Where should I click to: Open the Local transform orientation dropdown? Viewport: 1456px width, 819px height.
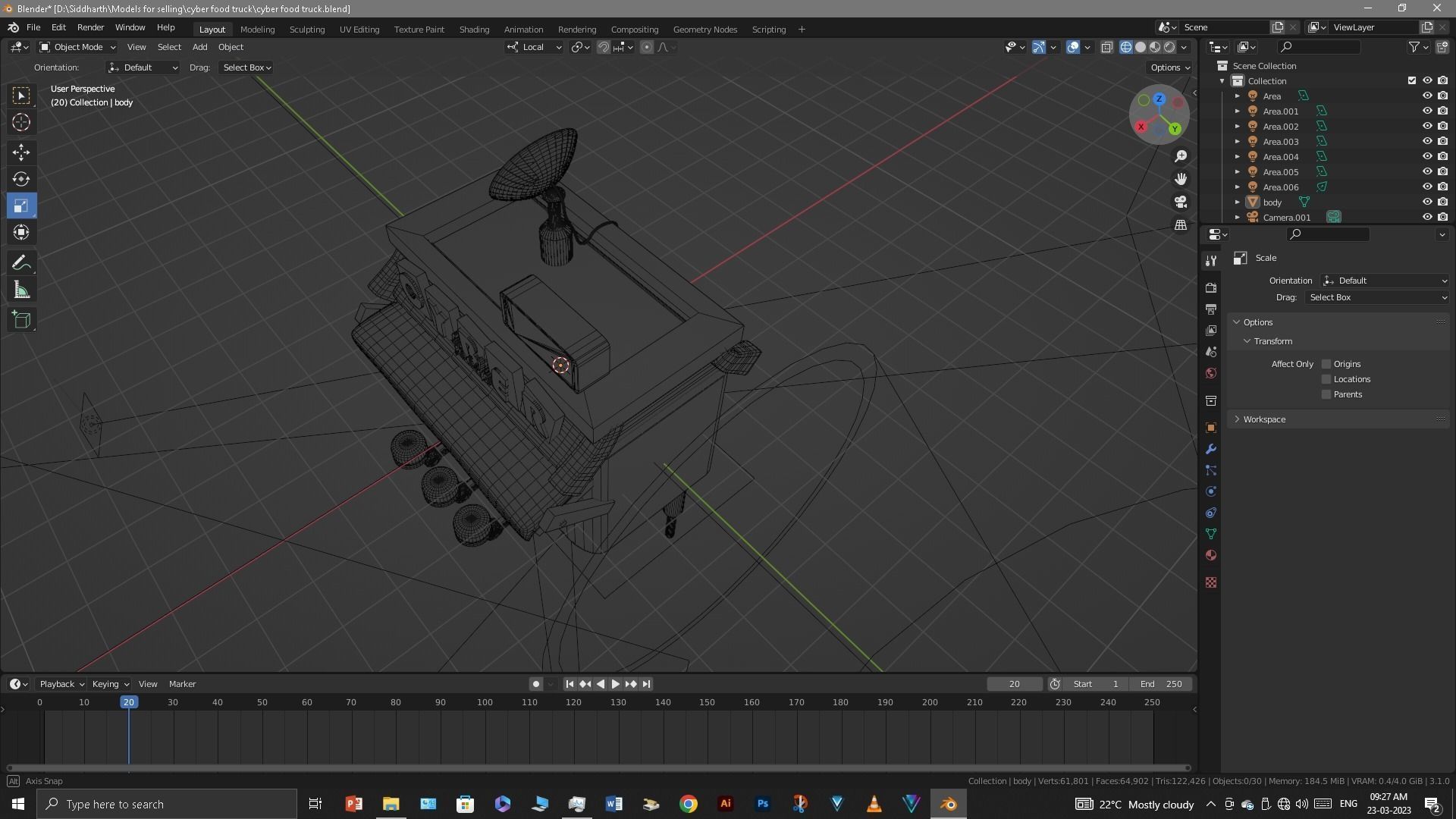coord(534,47)
